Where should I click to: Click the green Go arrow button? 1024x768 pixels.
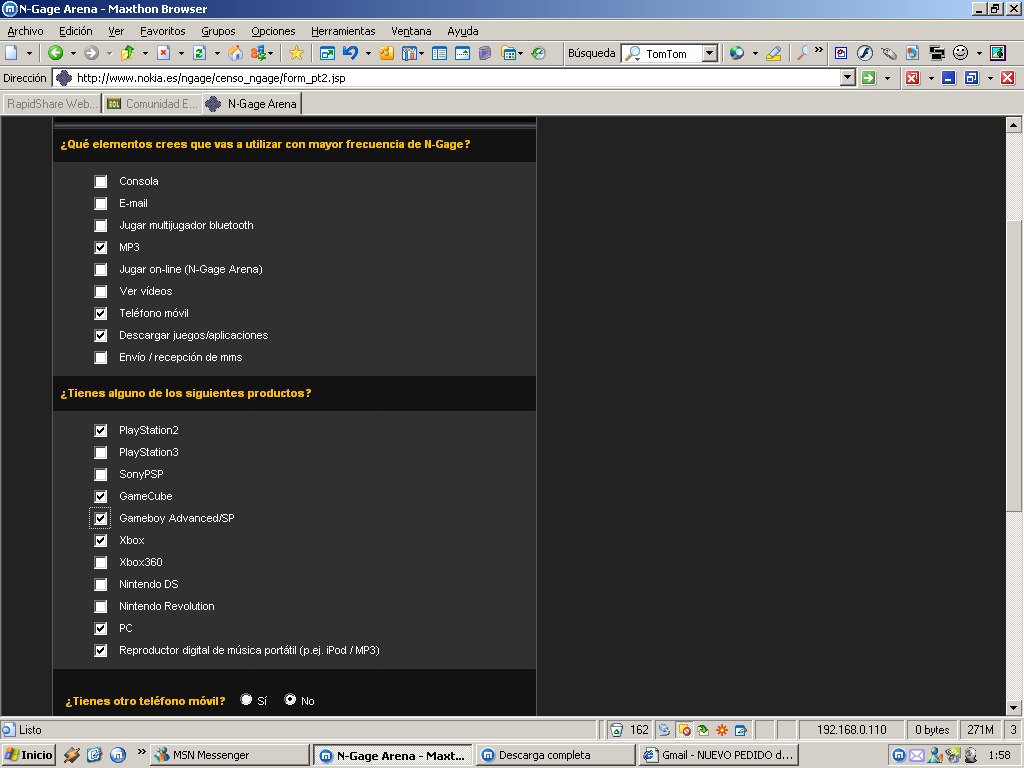tap(869, 78)
